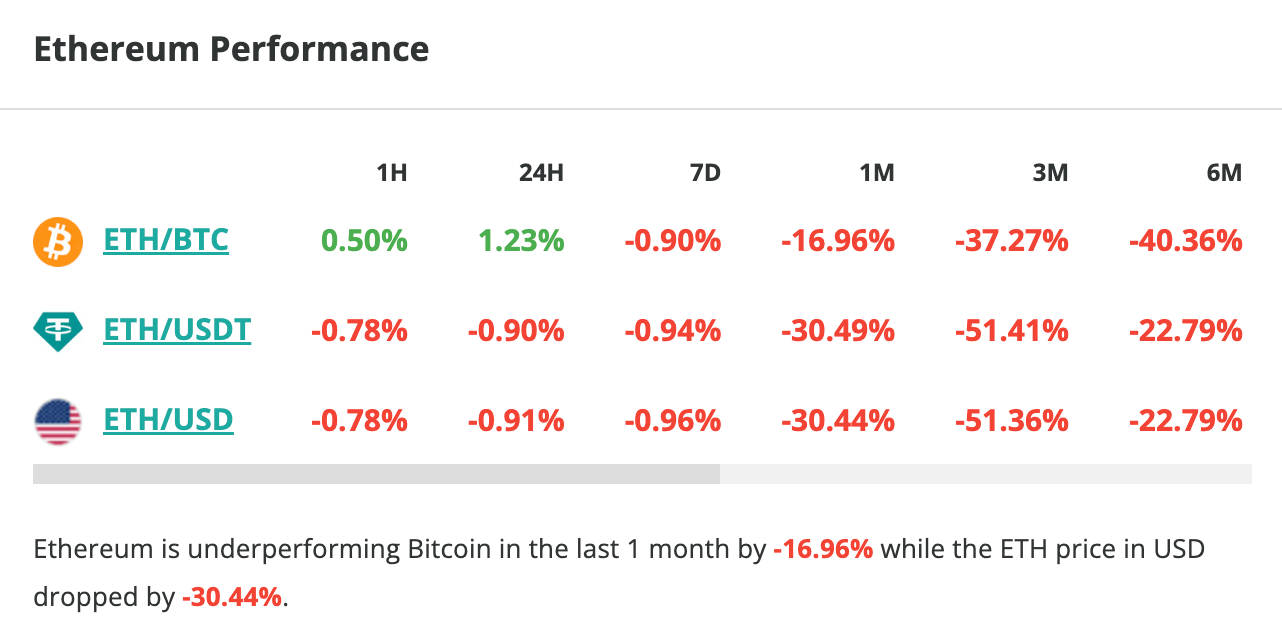Click the 3M column header
The image size is (1282, 642).
point(1050,173)
